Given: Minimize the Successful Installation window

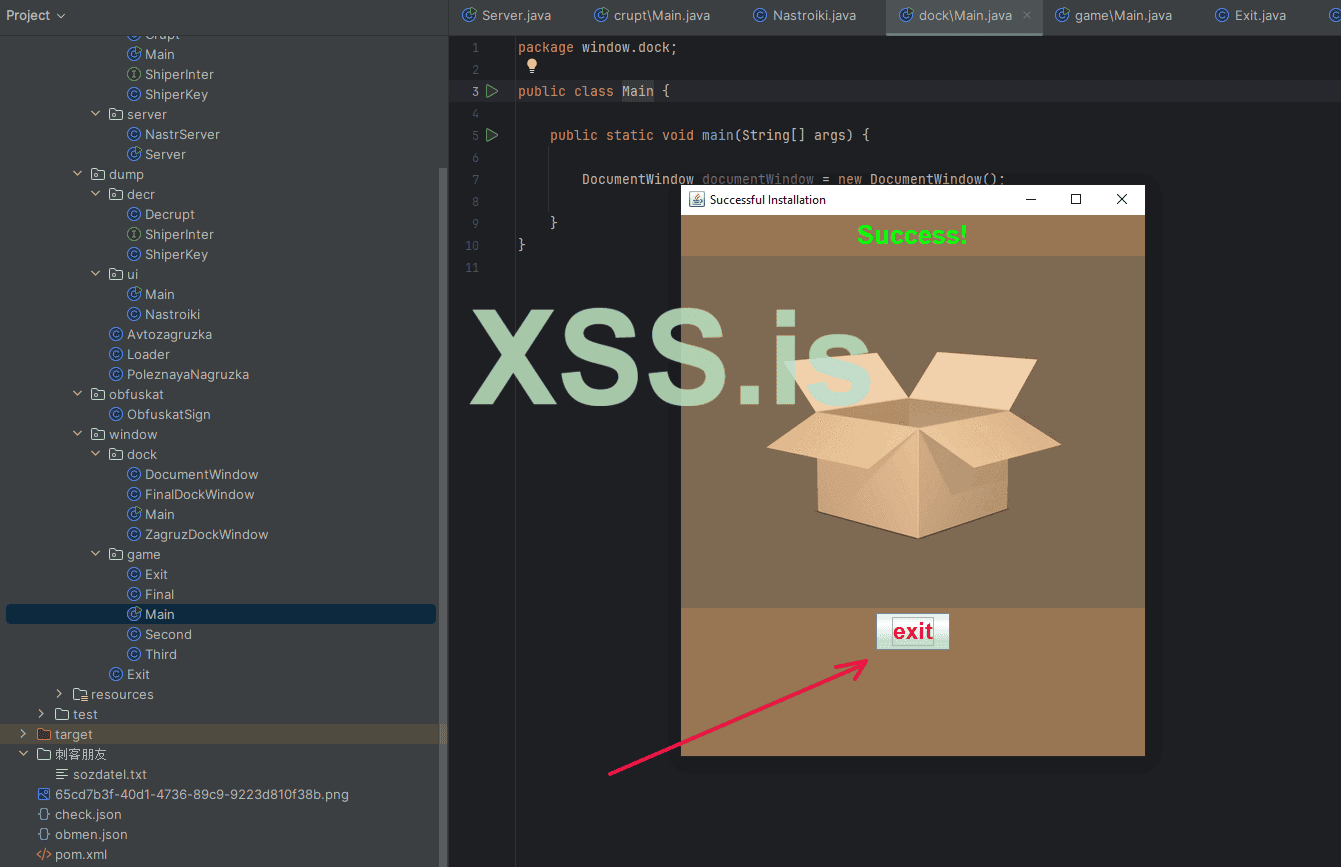Looking at the screenshot, I should [x=1031, y=199].
